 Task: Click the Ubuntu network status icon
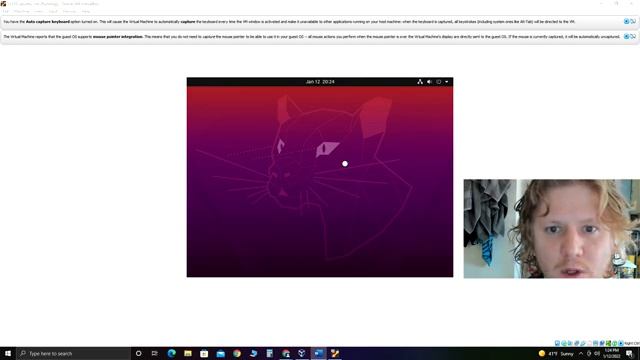click(420, 82)
